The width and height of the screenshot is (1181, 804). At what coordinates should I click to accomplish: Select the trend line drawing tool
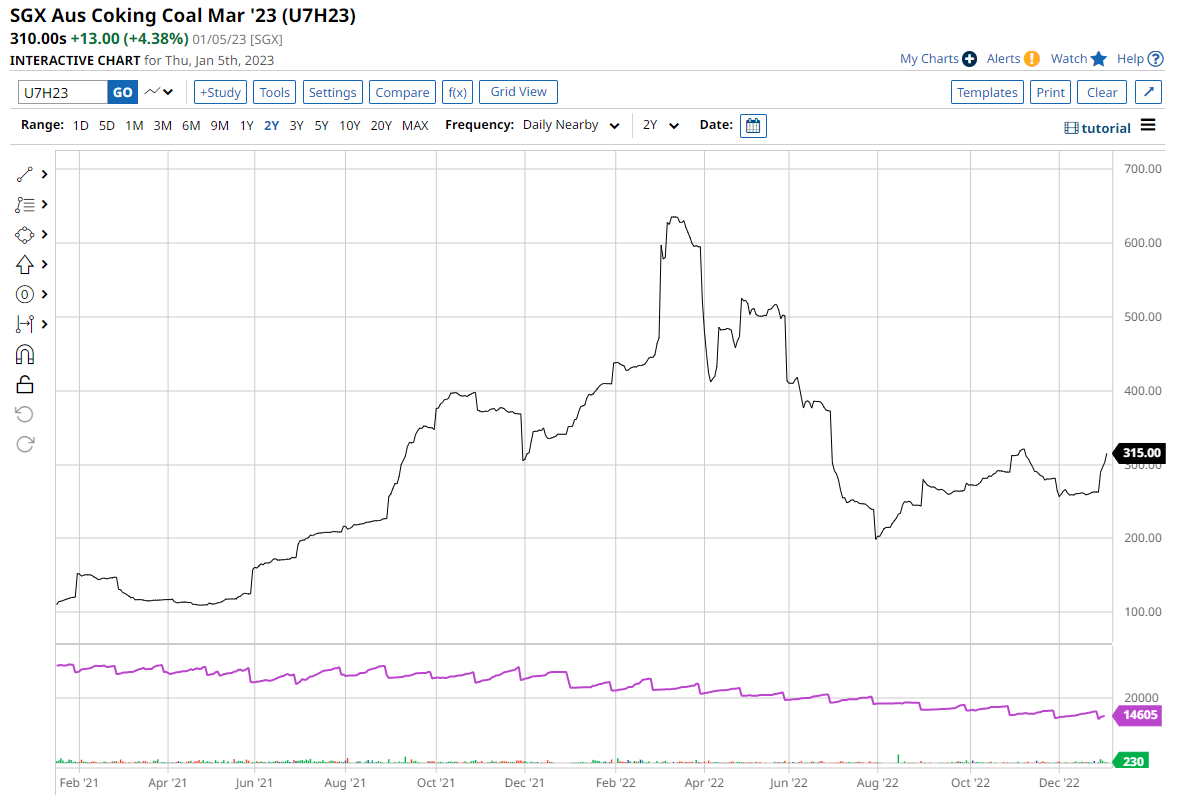25,174
